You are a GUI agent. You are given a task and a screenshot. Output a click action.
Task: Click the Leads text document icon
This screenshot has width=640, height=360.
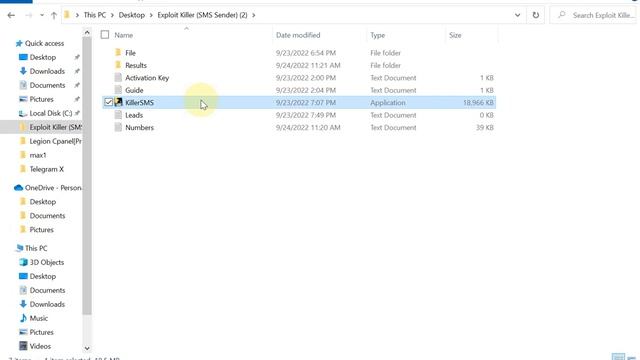click(118, 115)
